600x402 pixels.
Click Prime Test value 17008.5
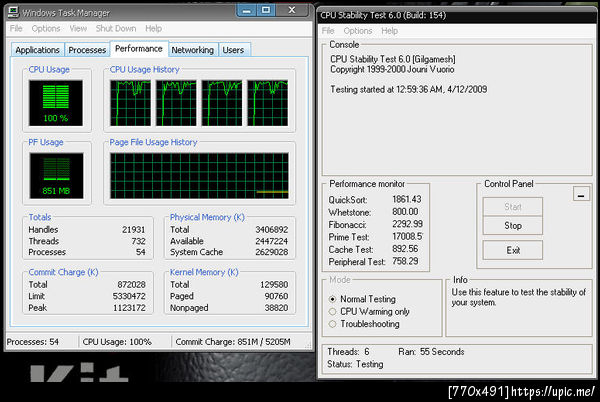[407, 237]
